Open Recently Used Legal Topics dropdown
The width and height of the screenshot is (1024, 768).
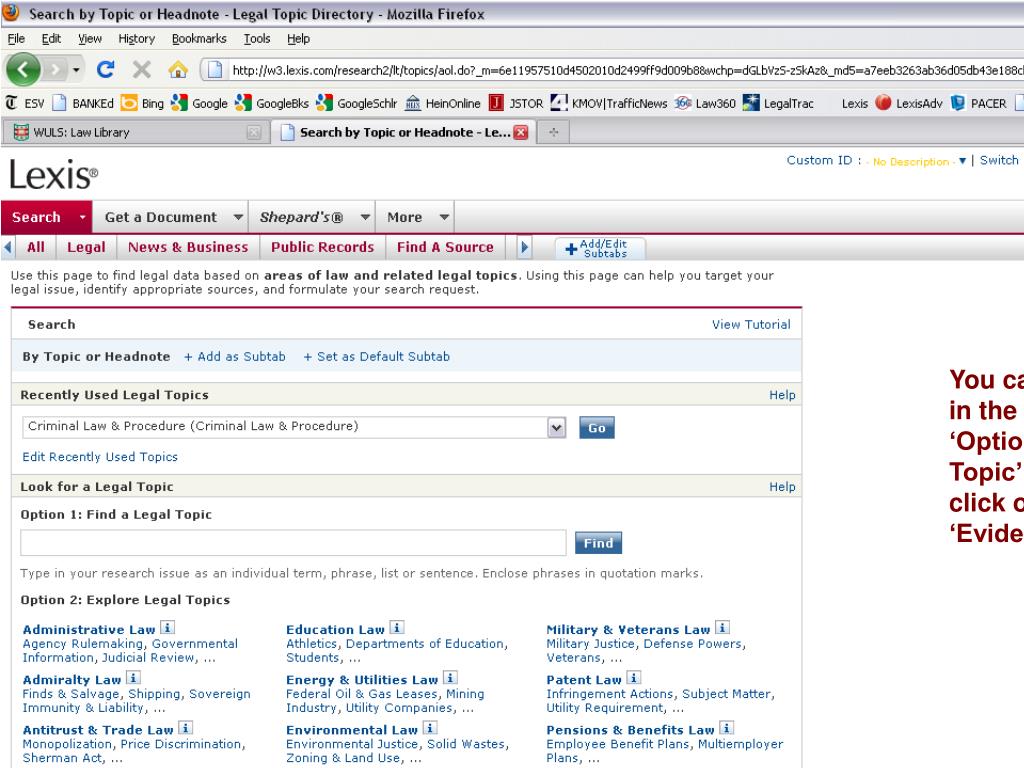point(556,428)
